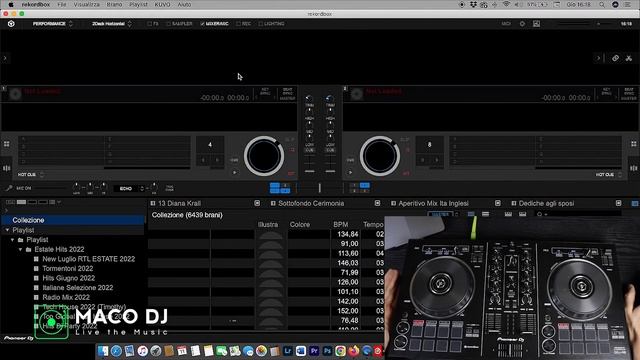Expand the right side panel arrow

tap(598, 58)
